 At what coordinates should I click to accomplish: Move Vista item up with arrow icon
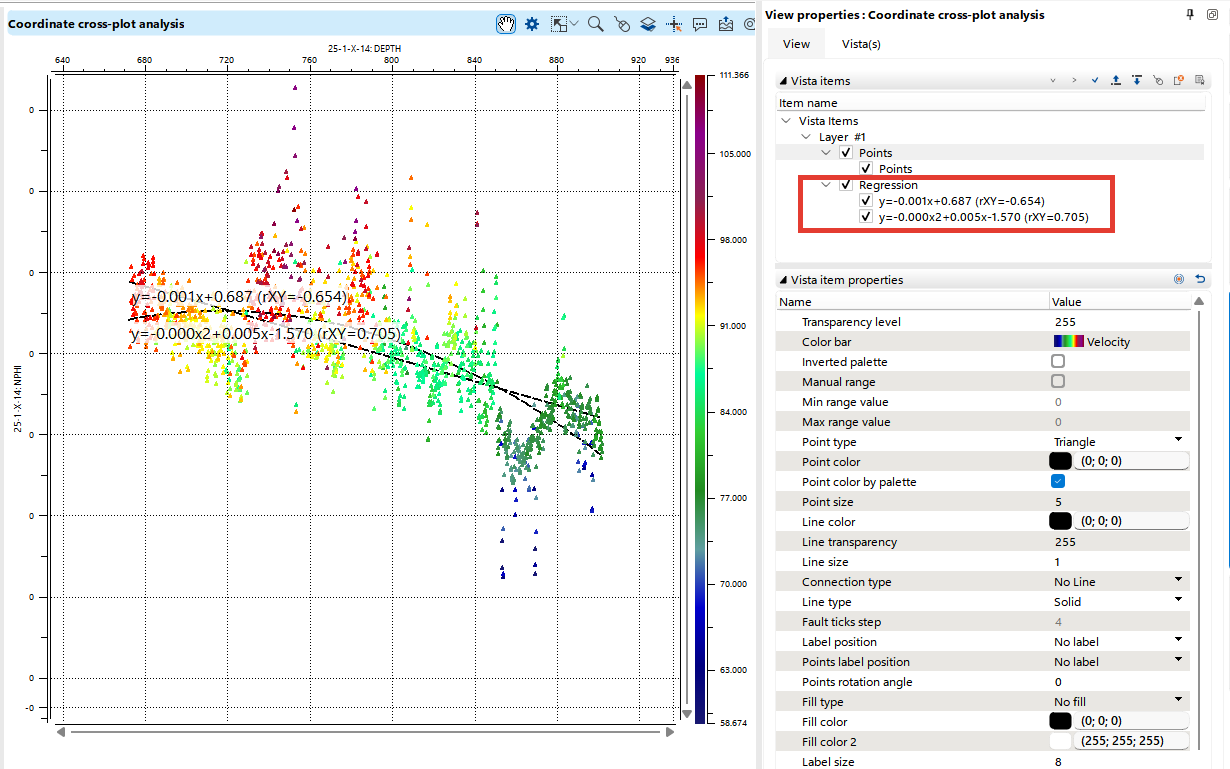coord(1116,81)
